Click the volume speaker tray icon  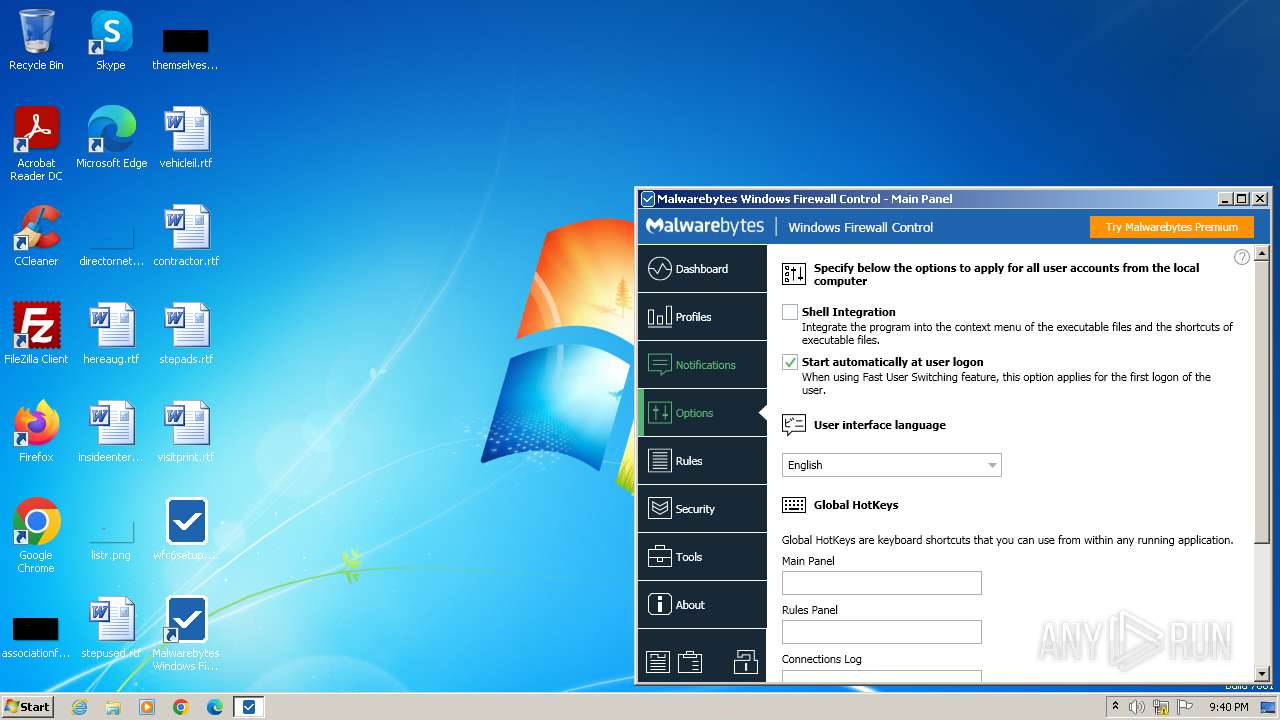1137,707
